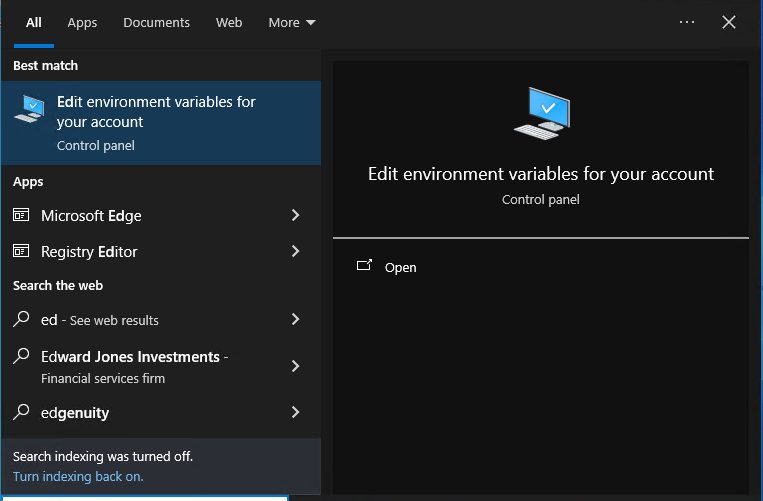Screen dimensions: 763x501
Task: Click the Microsoft Edge app icon
Action: click(x=21, y=215)
